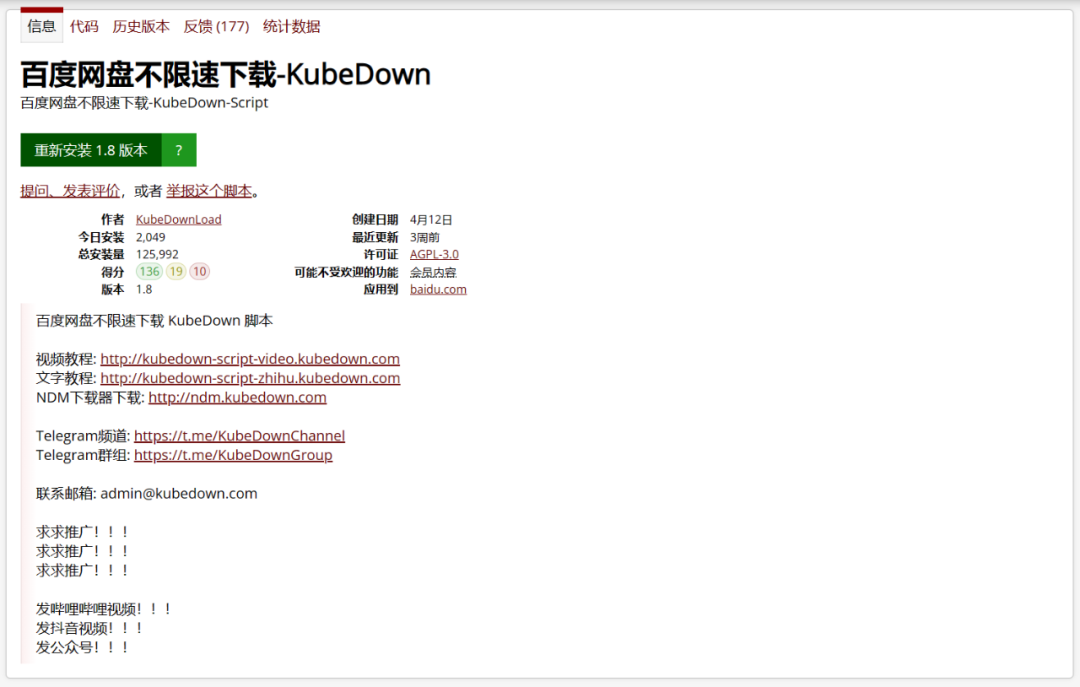Screen dimensions: 1080x687
Task: Click the last updated value 3周前
Action: [424, 237]
